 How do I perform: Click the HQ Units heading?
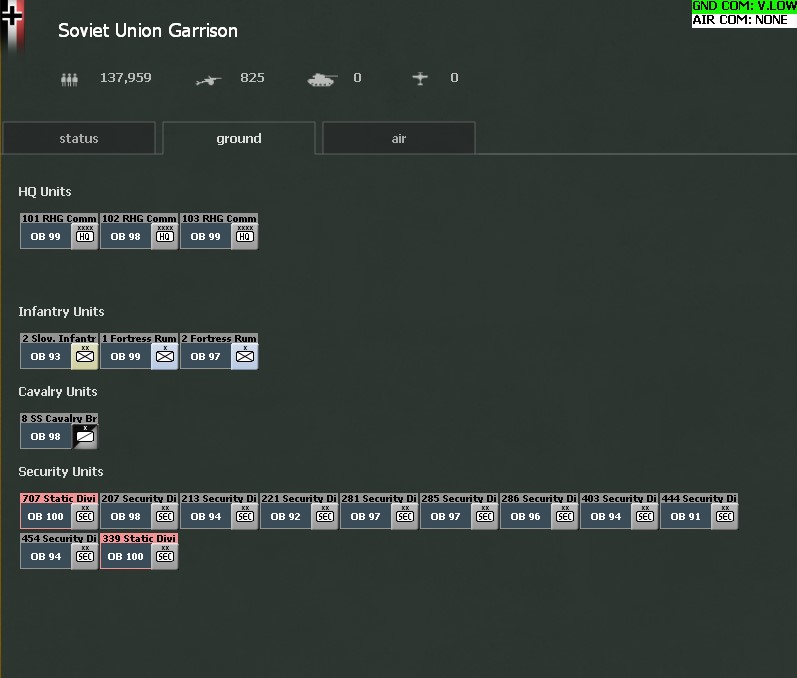[45, 192]
